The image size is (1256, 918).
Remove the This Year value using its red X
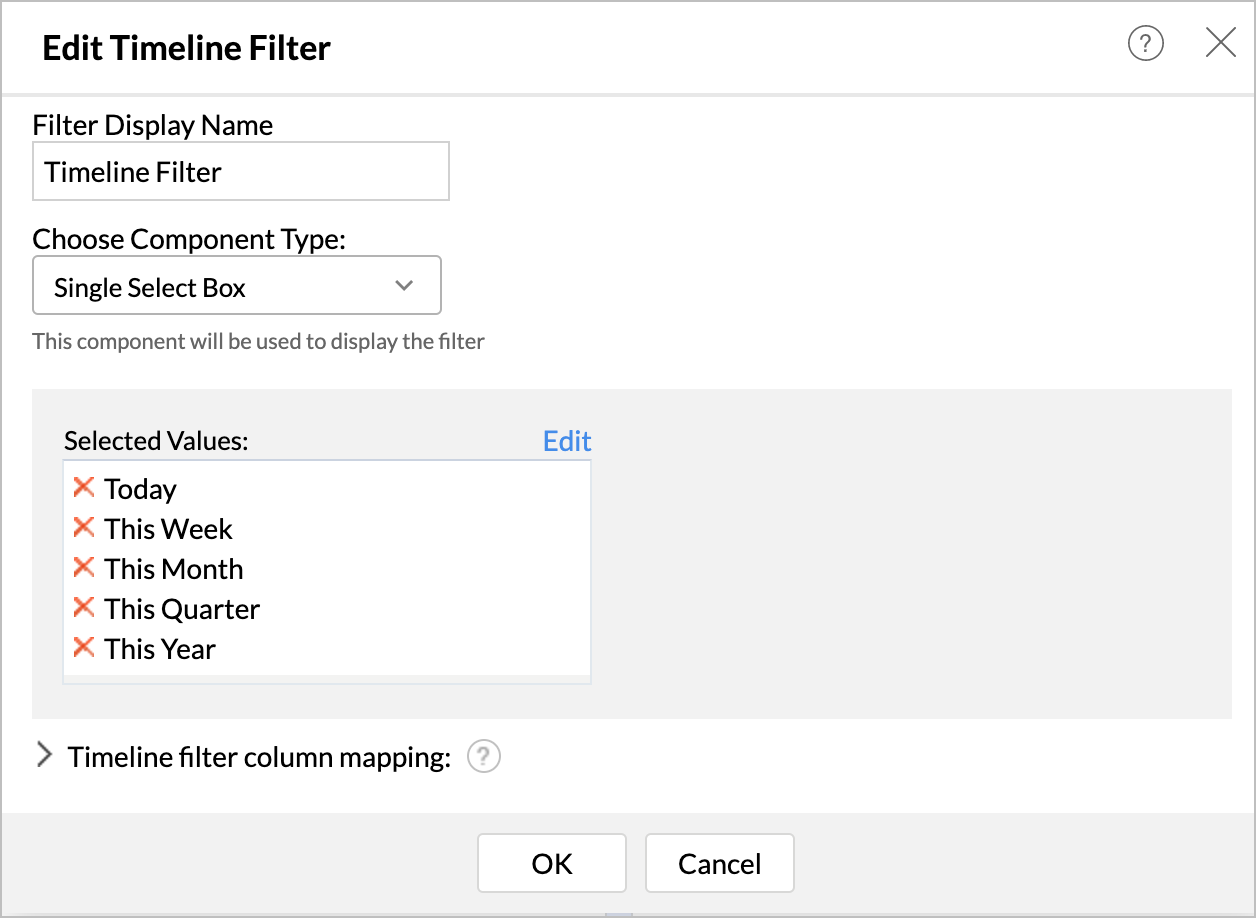point(82,647)
